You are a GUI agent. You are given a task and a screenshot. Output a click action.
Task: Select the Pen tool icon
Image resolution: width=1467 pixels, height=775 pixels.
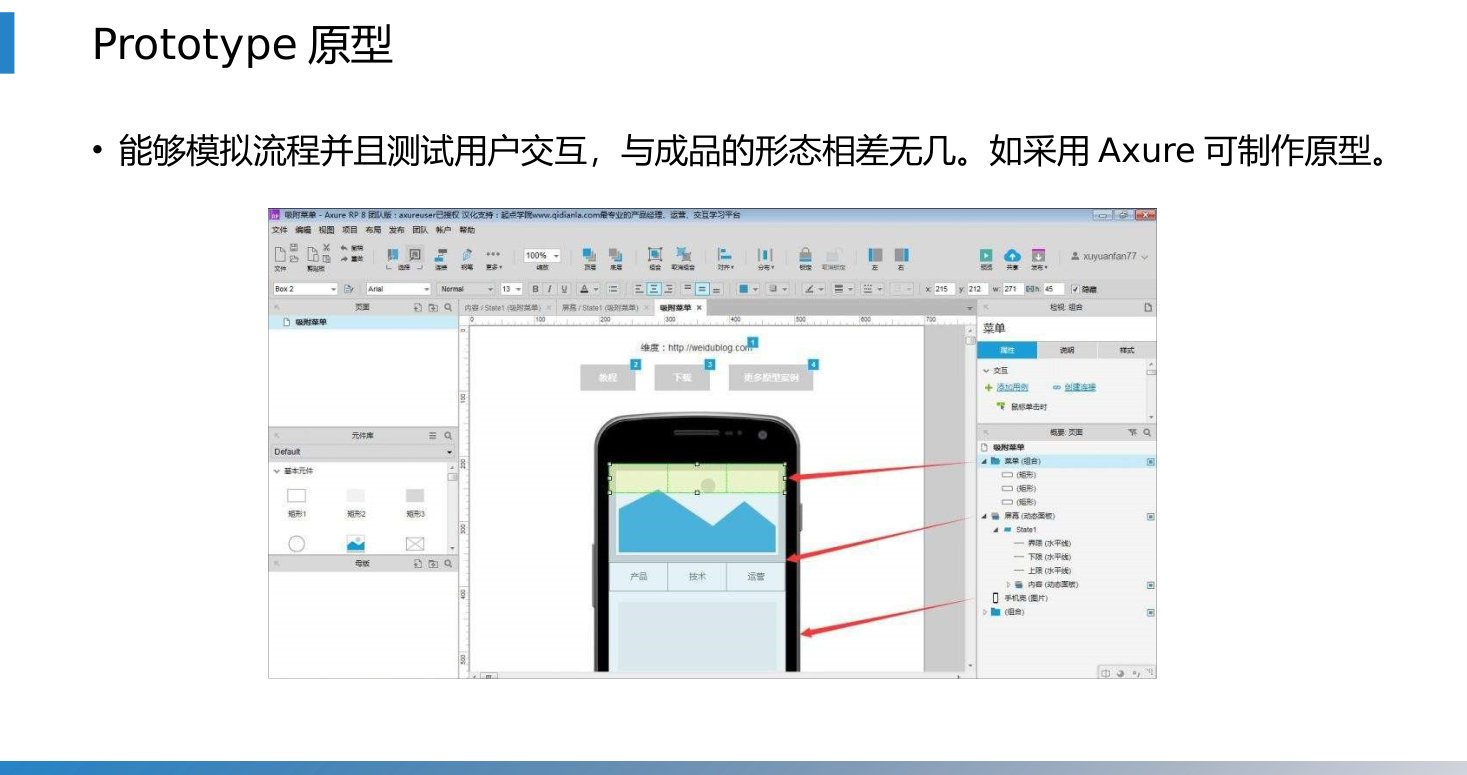tap(467, 255)
